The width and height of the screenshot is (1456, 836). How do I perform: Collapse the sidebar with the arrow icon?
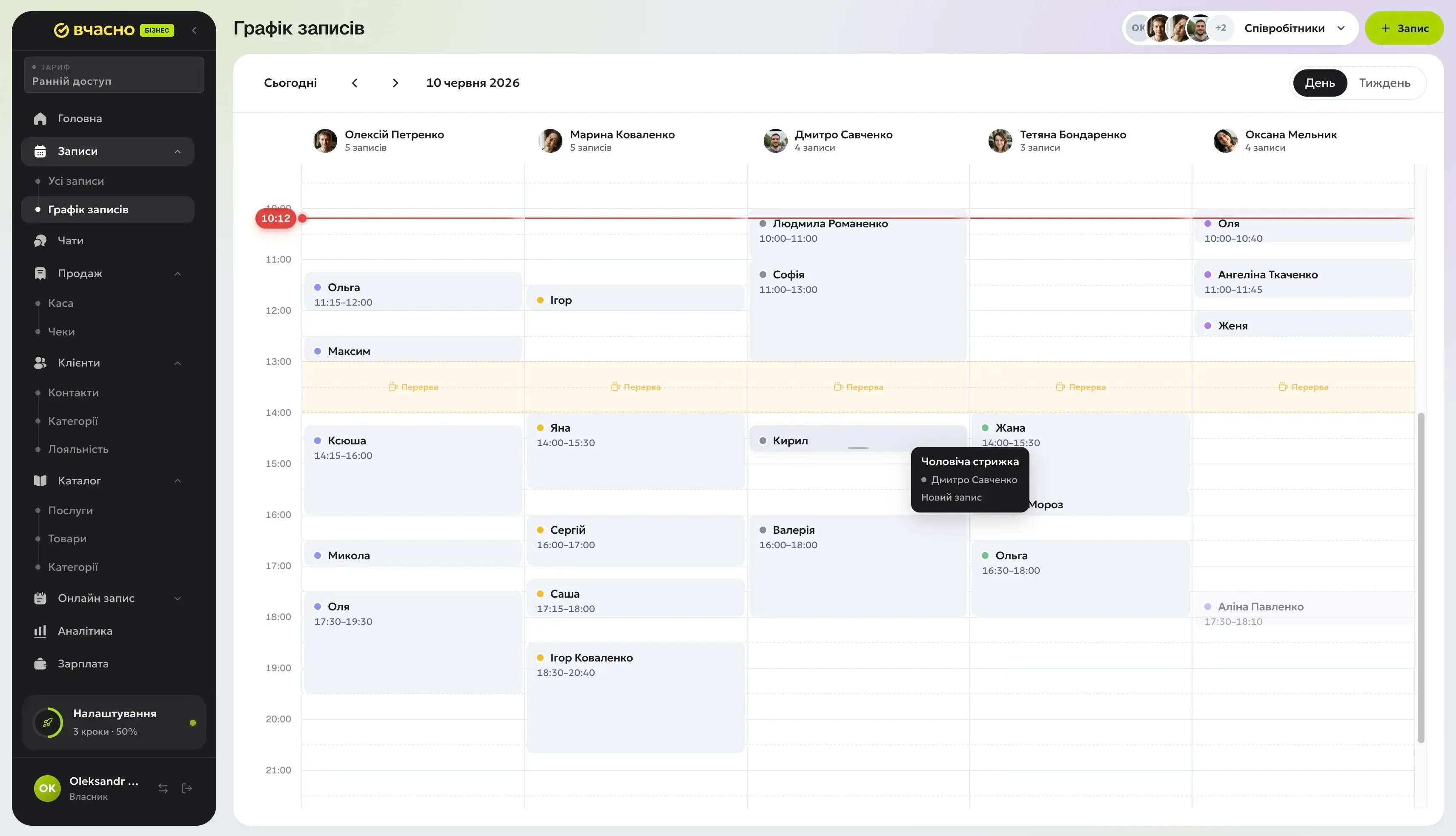pyautogui.click(x=194, y=30)
